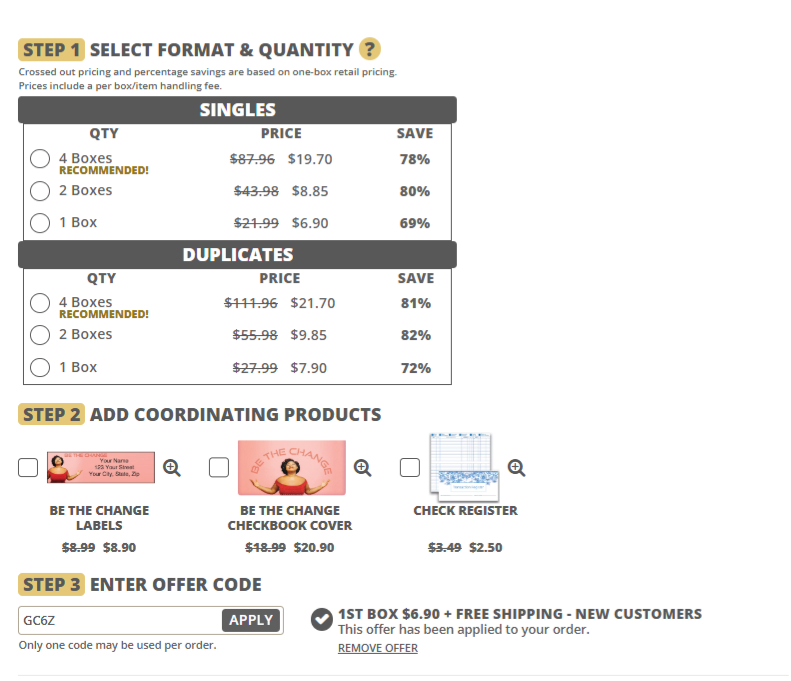Click the check register thumbnail image
Screen dimensions: 791x681
[463, 467]
